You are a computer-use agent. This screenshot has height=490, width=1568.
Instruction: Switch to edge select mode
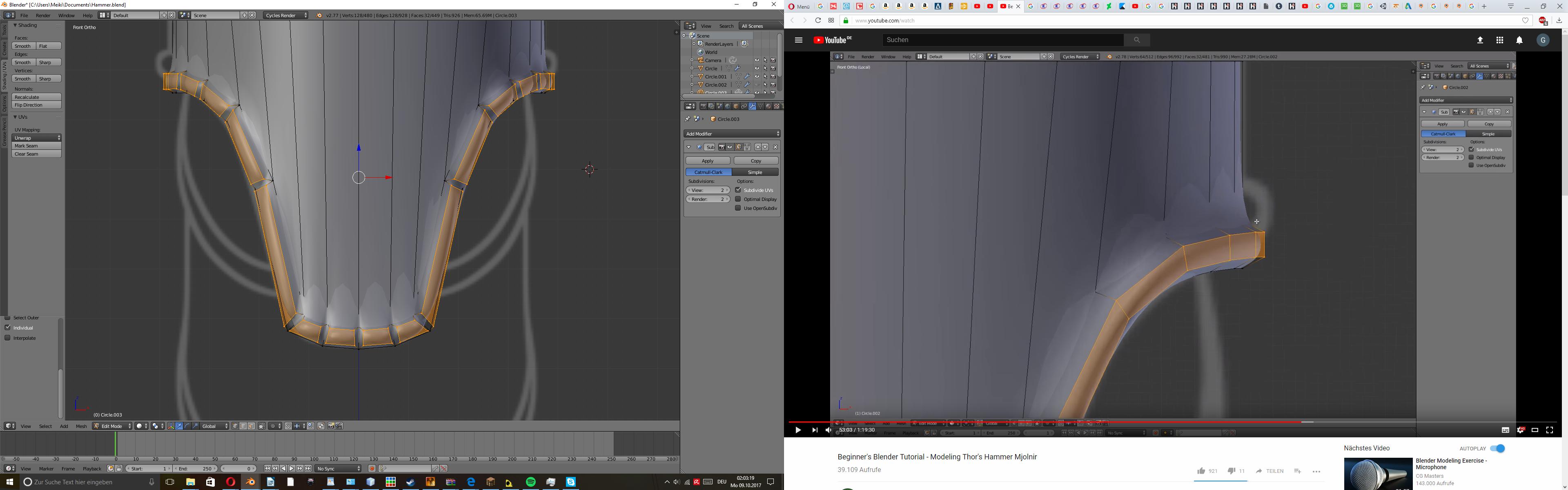pyautogui.click(x=243, y=426)
